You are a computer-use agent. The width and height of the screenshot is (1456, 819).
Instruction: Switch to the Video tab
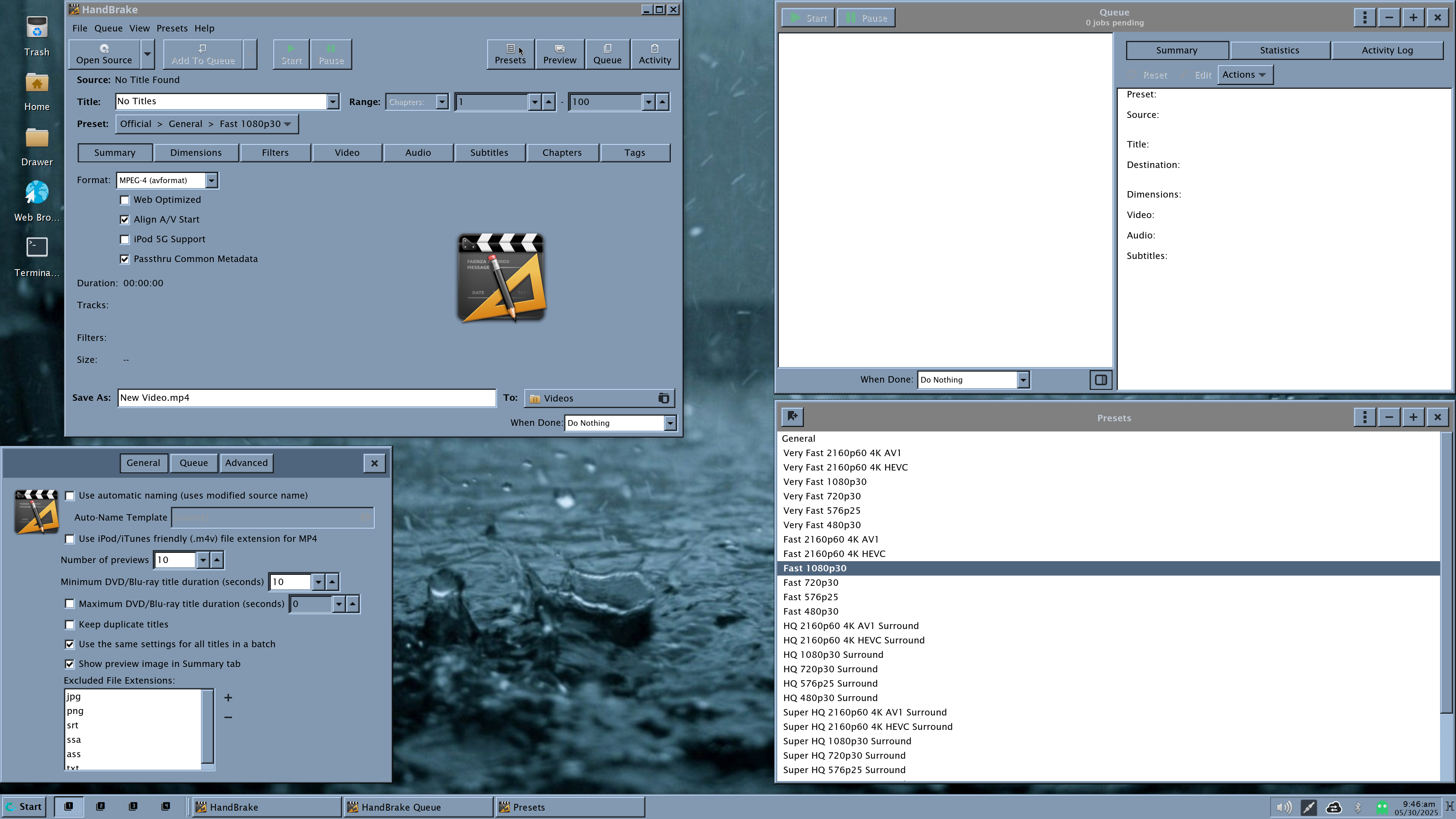tap(347, 152)
